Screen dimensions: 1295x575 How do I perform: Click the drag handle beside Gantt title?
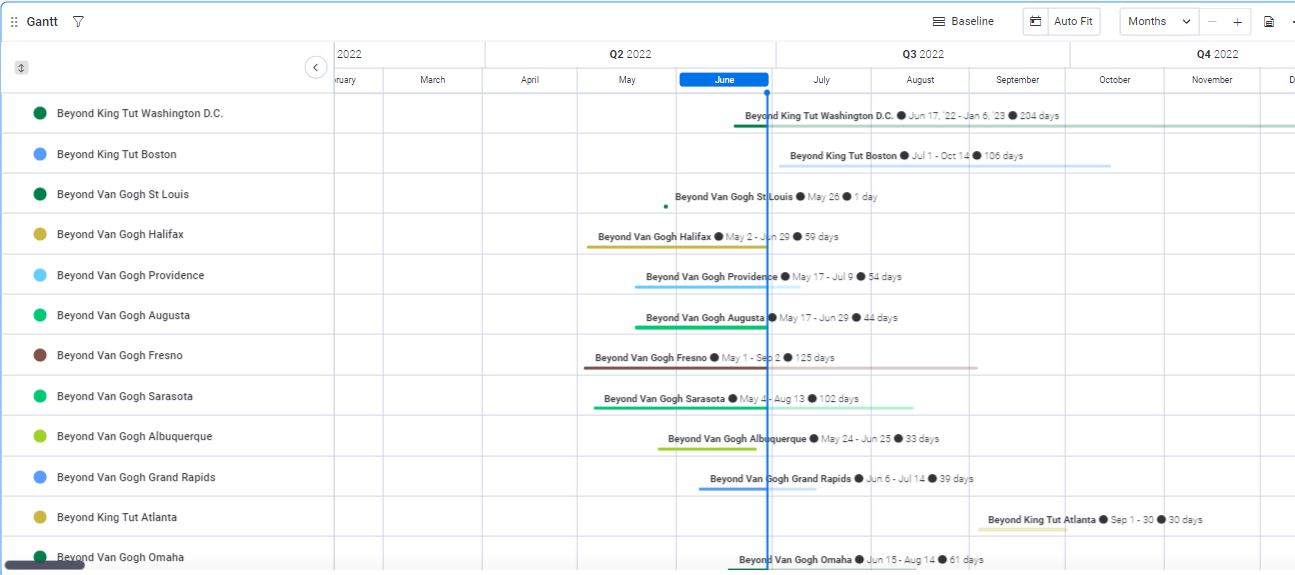[14, 21]
